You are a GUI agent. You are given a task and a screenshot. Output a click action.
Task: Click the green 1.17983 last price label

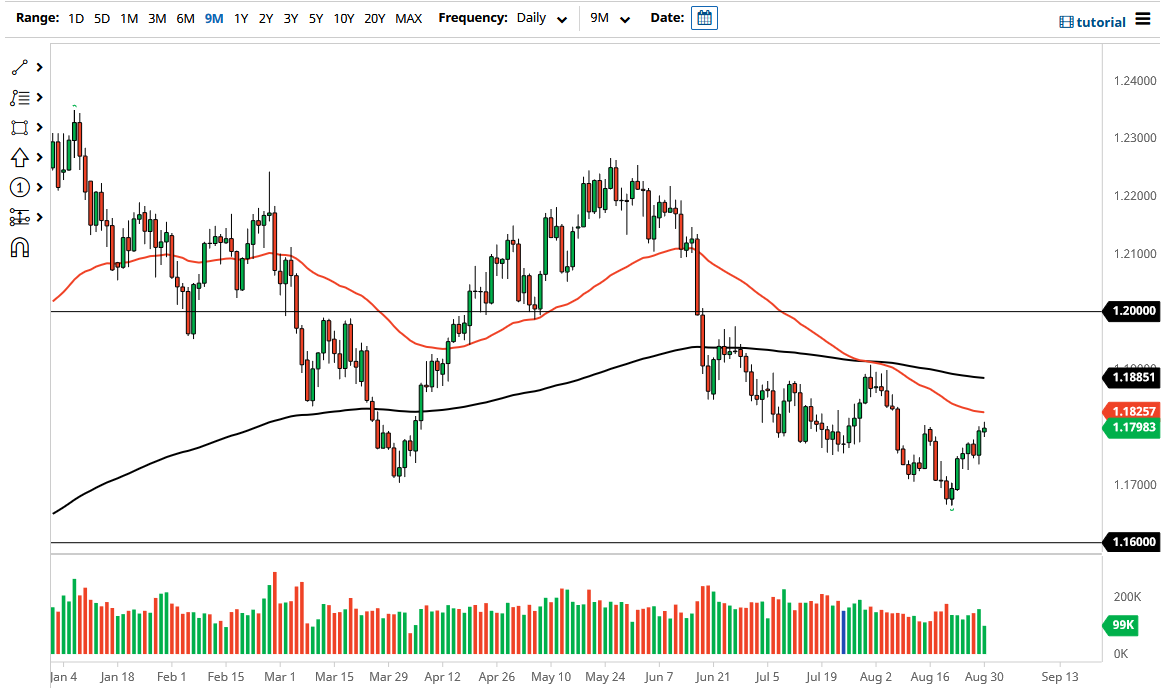[x=1133, y=427]
